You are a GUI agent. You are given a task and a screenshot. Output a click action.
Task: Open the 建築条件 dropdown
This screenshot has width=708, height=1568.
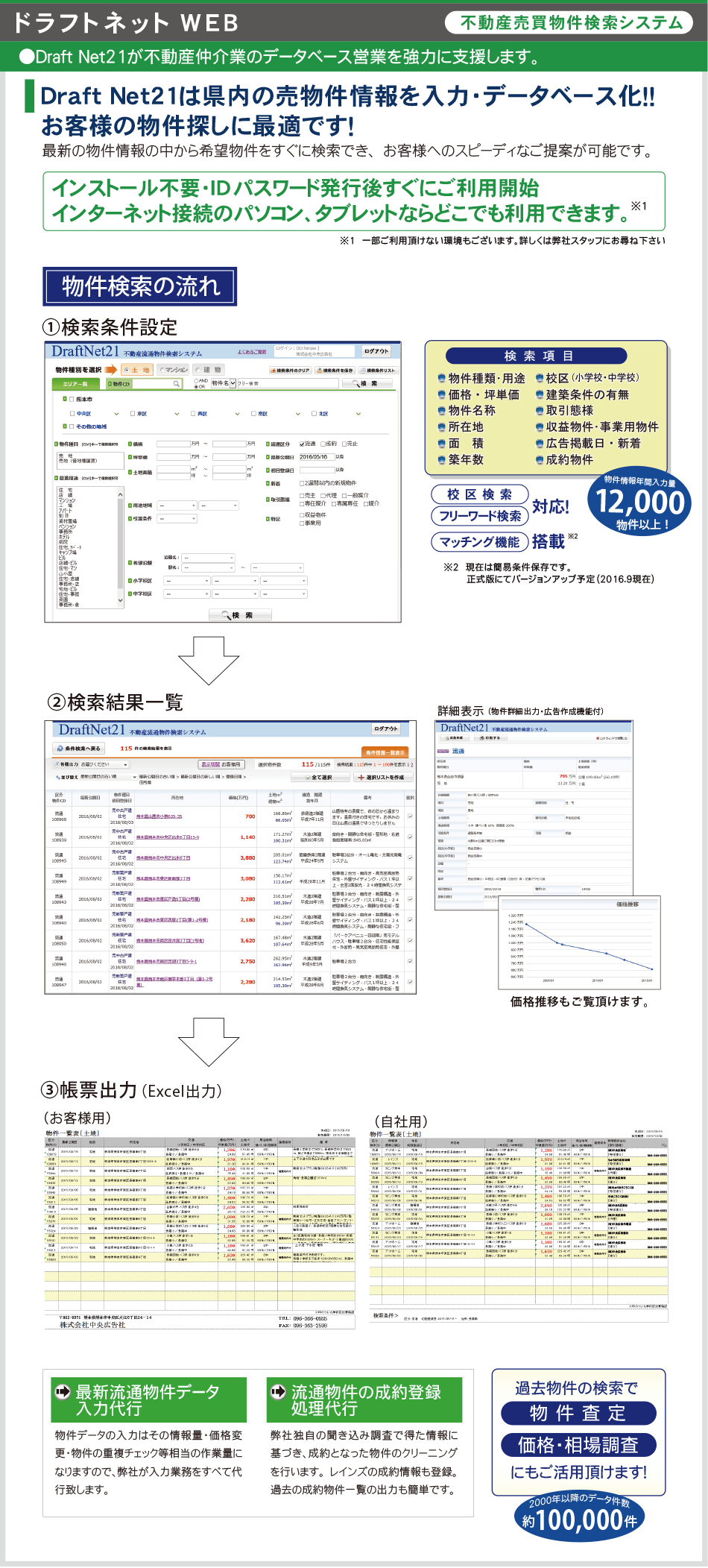(x=177, y=518)
